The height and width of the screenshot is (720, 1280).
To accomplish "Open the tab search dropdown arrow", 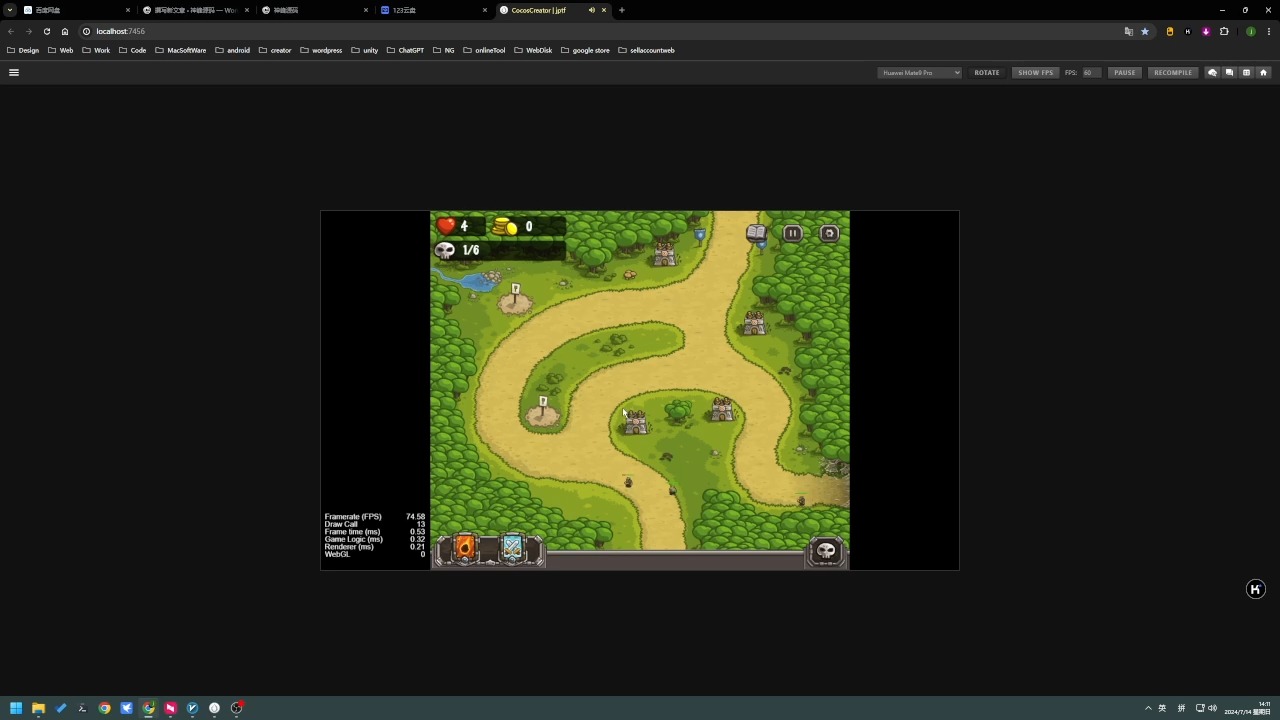I will (9, 10).
